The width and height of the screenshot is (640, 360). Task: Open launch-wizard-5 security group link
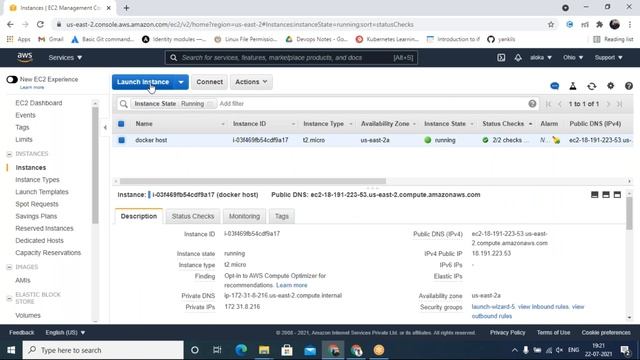click(x=493, y=307)
